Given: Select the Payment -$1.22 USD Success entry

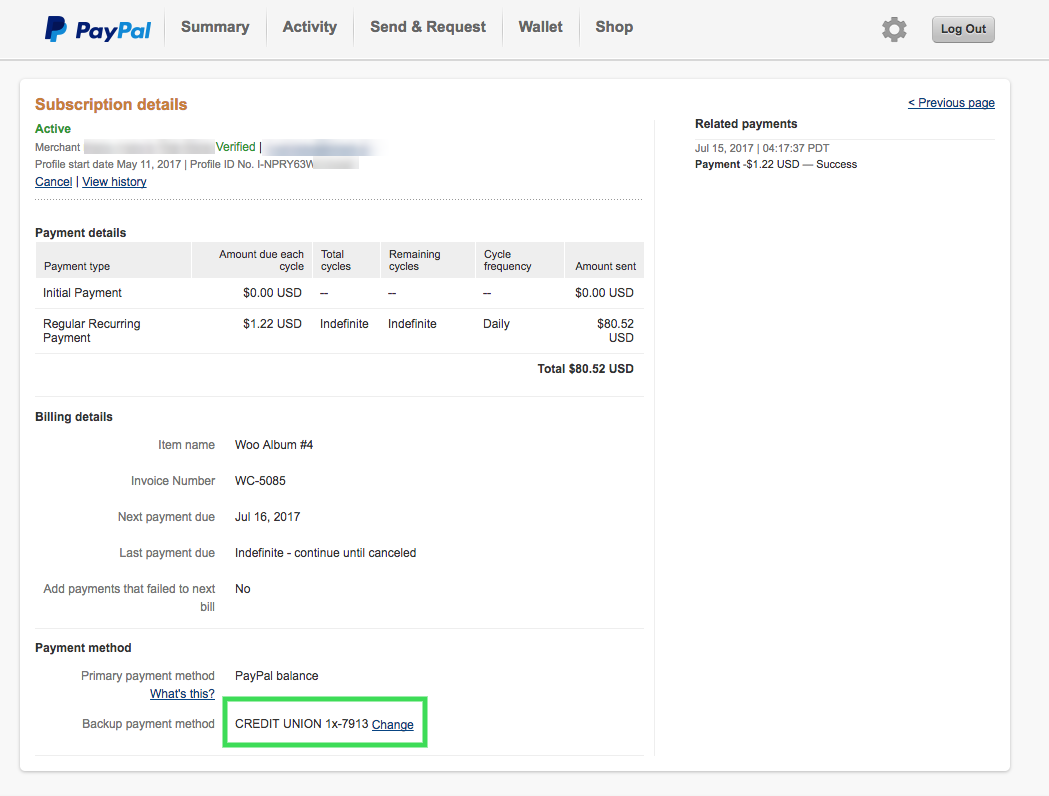Looking at the screenshot, I should click(x=776, y=165).
